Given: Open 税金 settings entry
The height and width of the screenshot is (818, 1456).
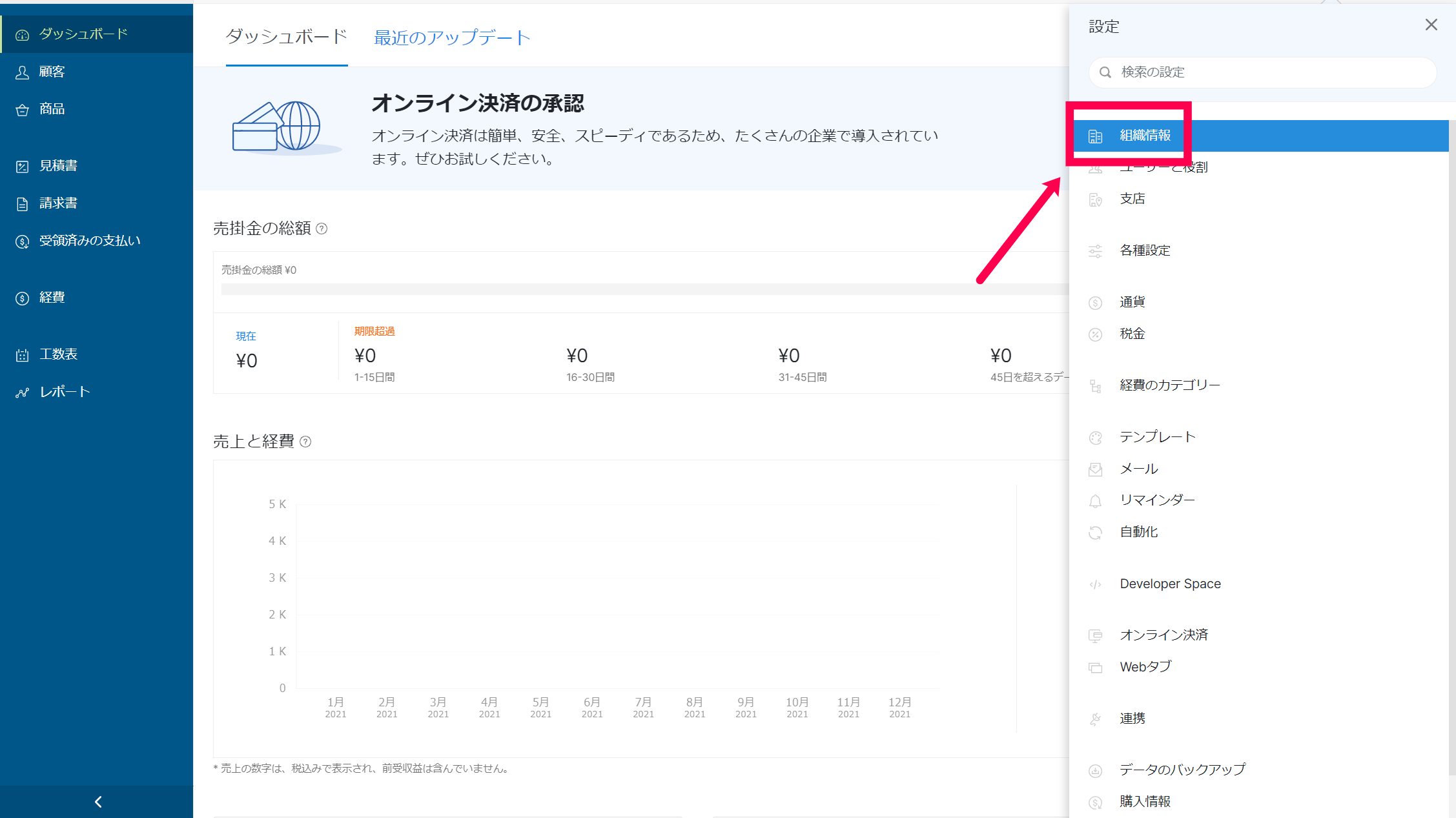Looking at the screenshot, I should pyautogui.click(x=1132, y=334).
